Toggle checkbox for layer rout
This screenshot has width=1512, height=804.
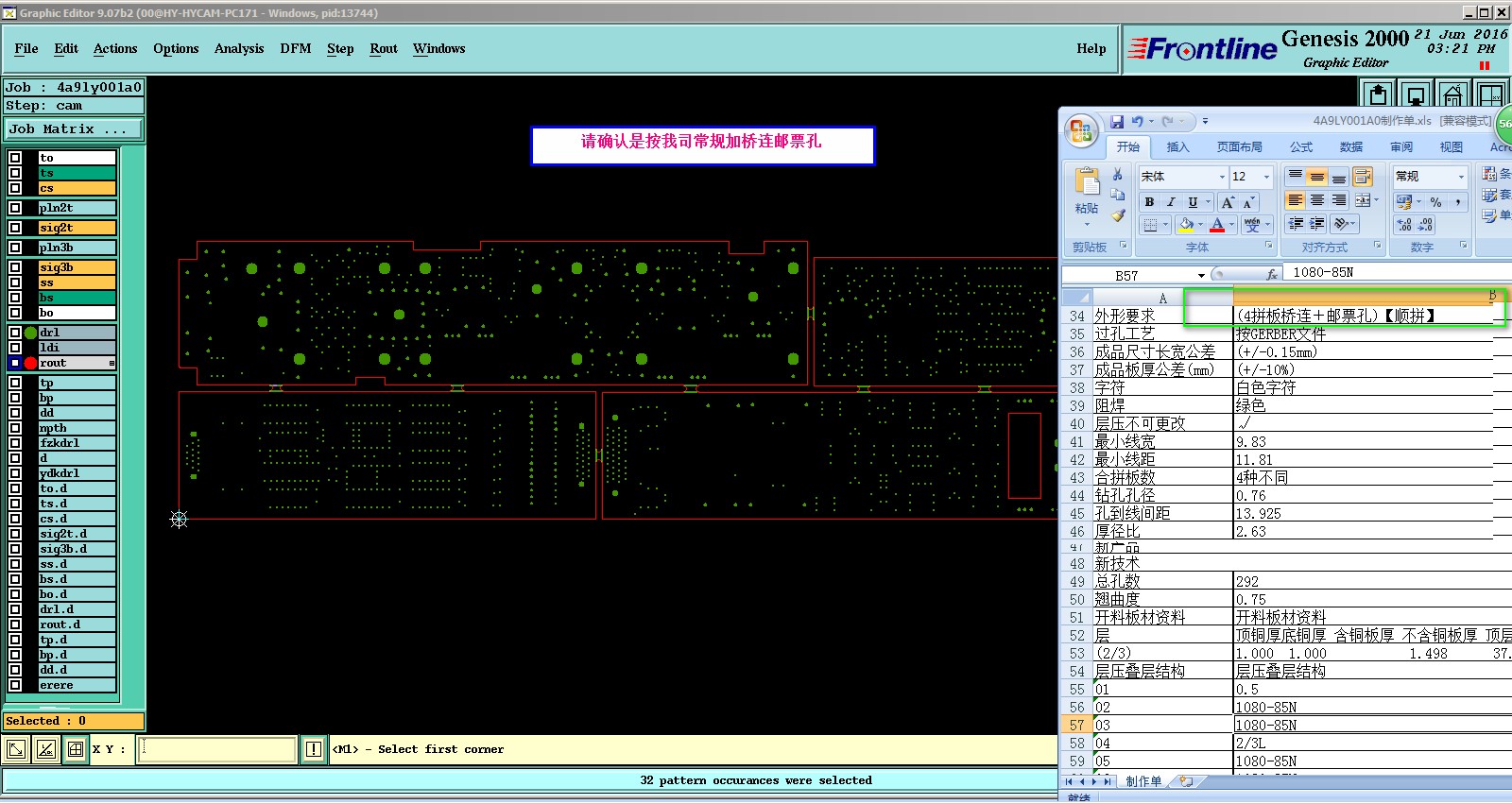(x=15, y=363)
